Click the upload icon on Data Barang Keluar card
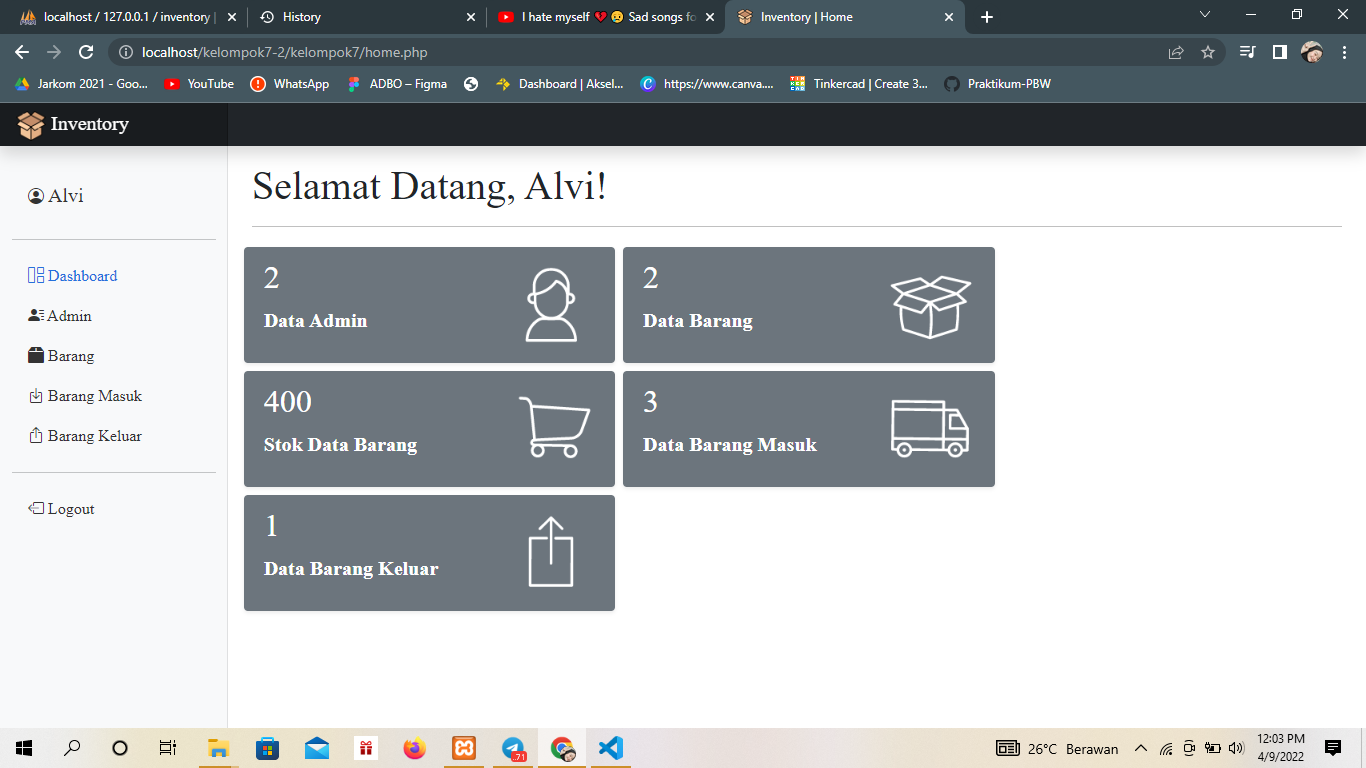 (x=550, y=552)
